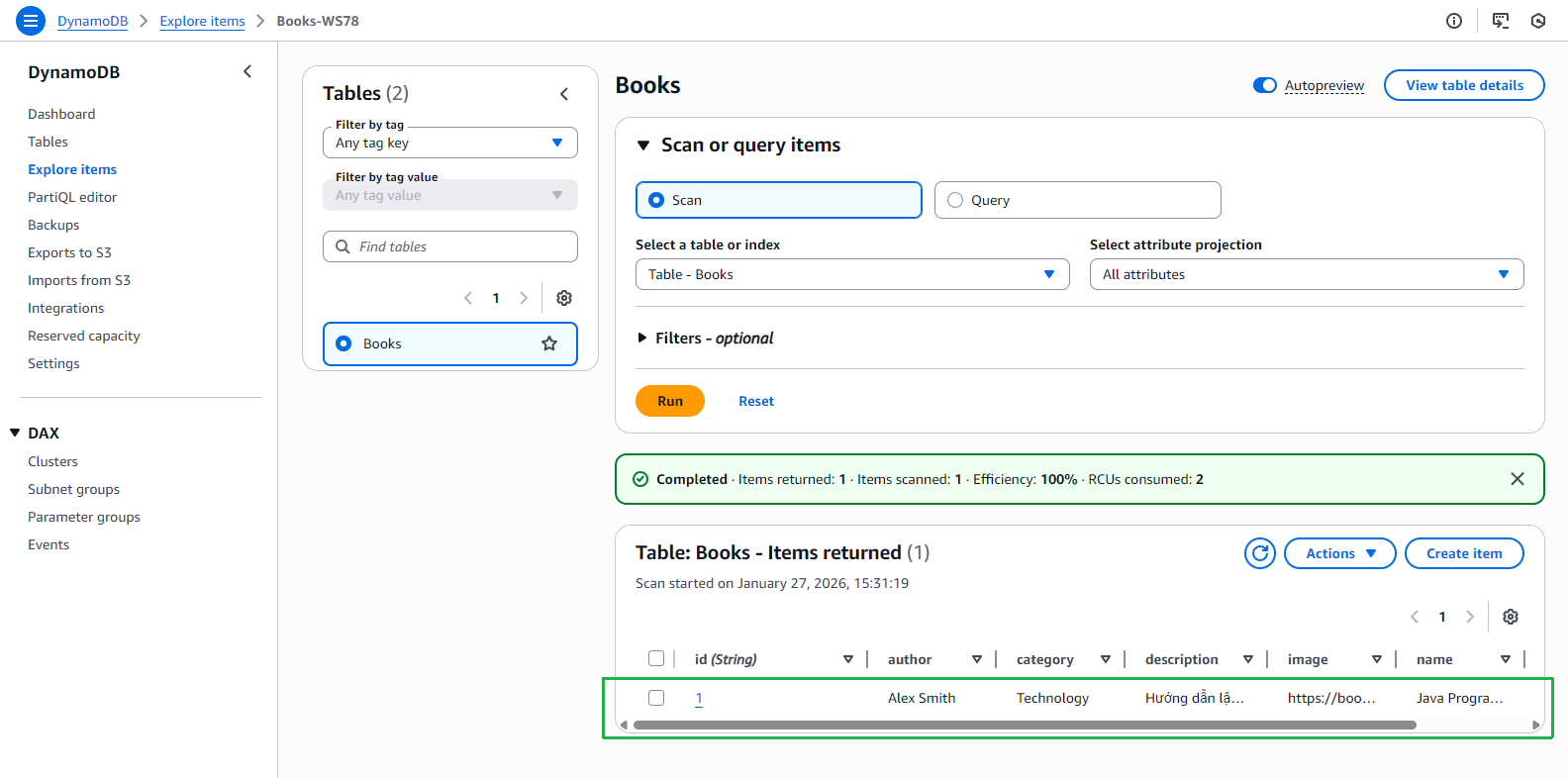The width and height of the screenshot is (1568, 778).
Task: Open Tables in the sidebar
Action: pyautogui.click(x=48, y=142)
